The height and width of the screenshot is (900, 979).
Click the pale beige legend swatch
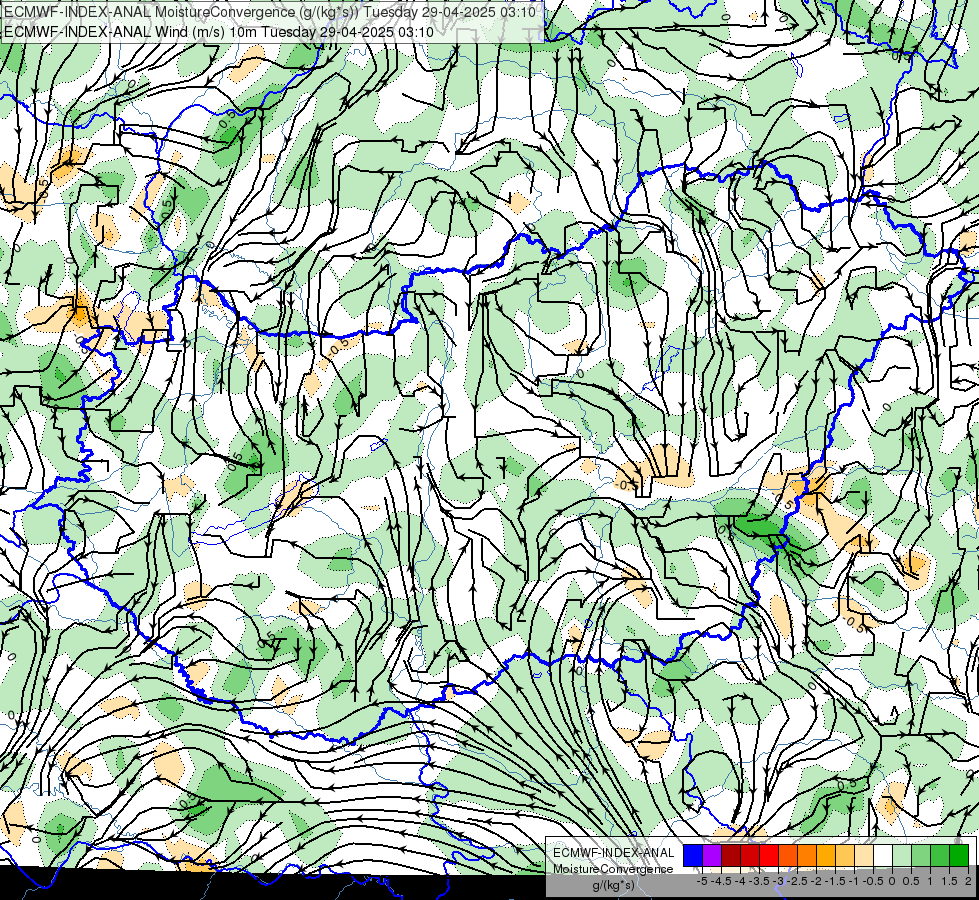coord(864,855)
